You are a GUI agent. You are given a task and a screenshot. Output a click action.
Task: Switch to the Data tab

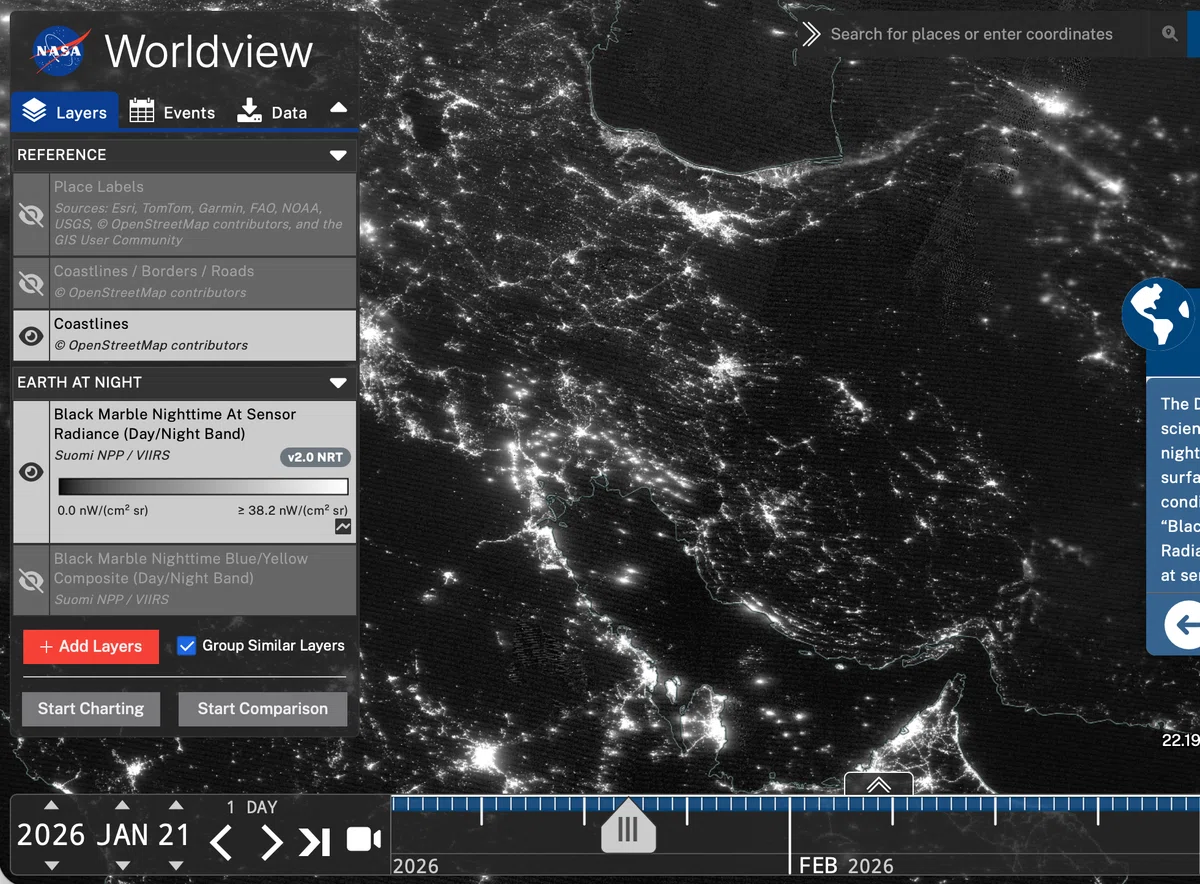tap(272, 112)
